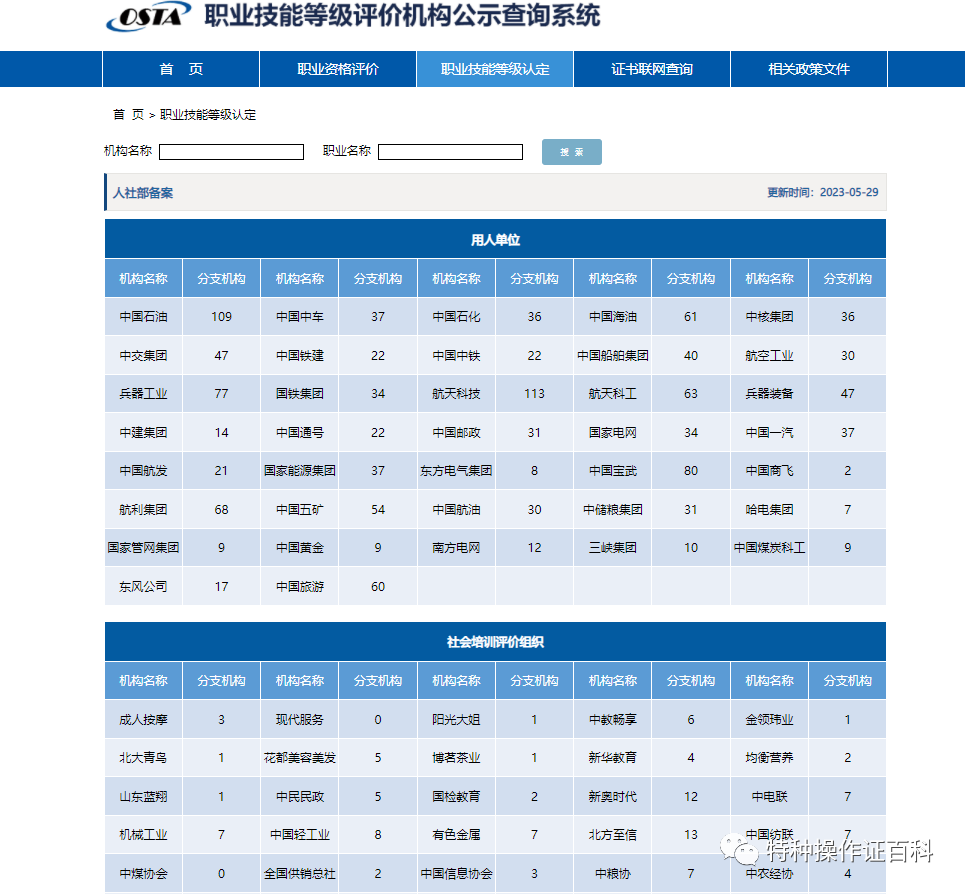Click the 搜索 search button
This screenshot has height=894, width=965.
click(572, 152)
